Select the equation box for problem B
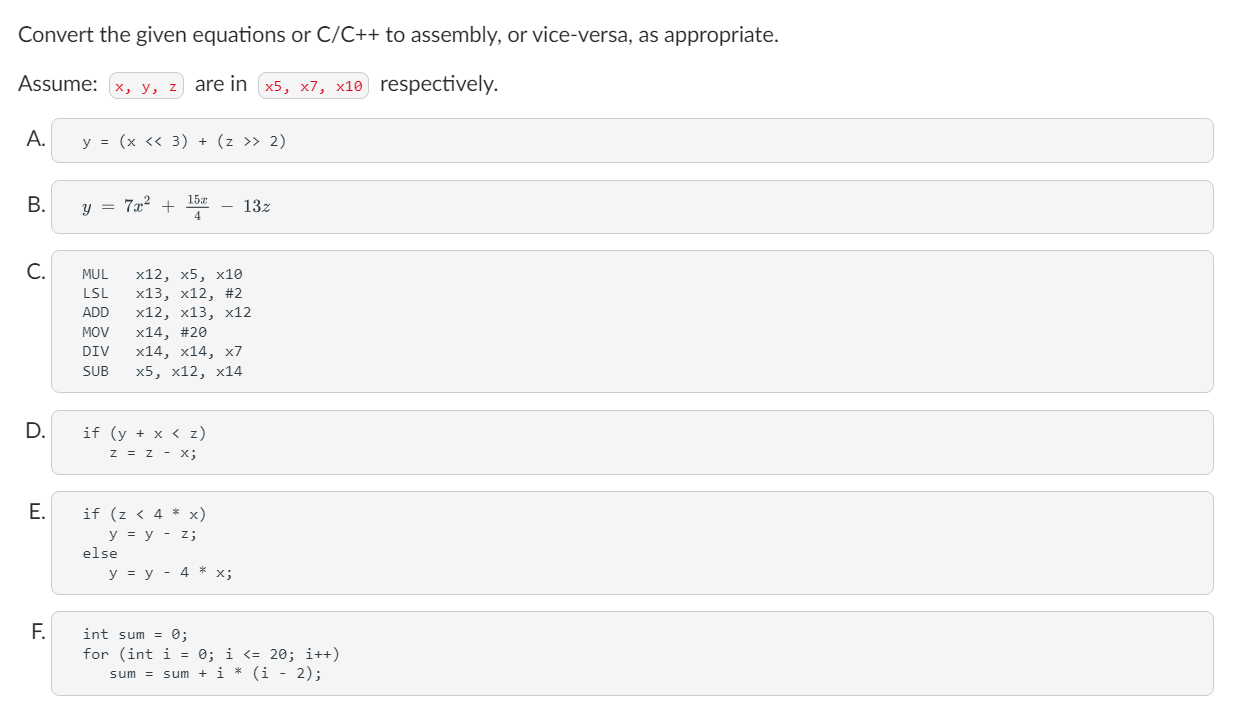This screenshot has width=1243, height=709. point(632,207)
